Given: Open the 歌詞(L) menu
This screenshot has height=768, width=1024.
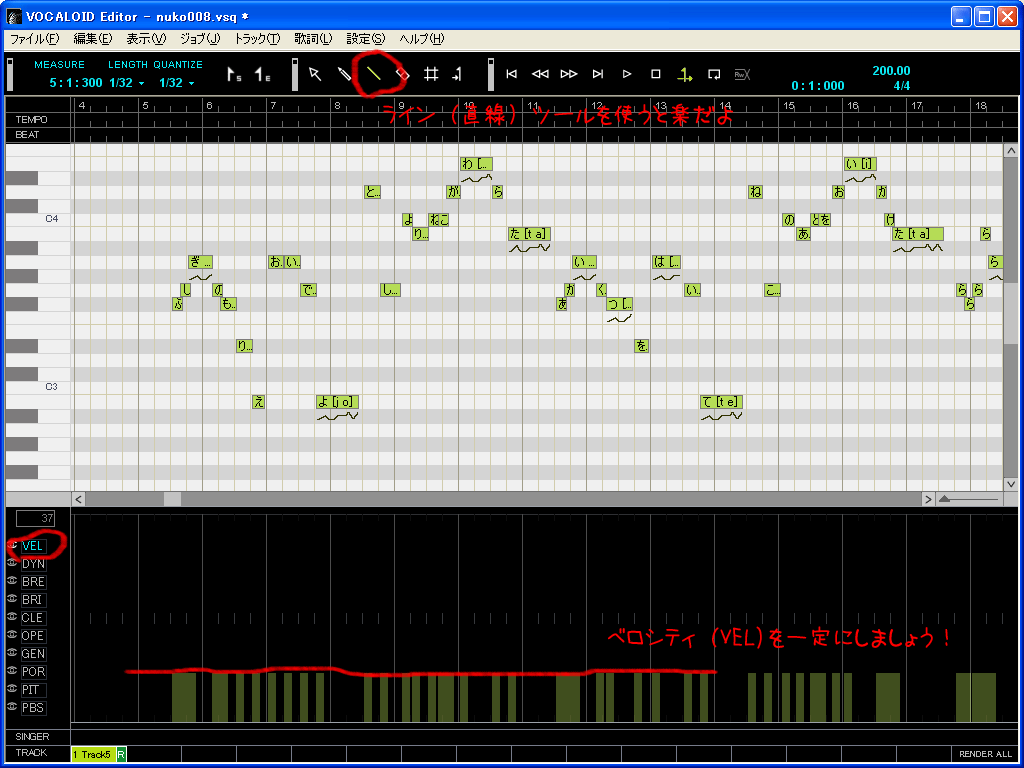Looking at the screenshot, I should pyautogui.click(x=313, y=39).
